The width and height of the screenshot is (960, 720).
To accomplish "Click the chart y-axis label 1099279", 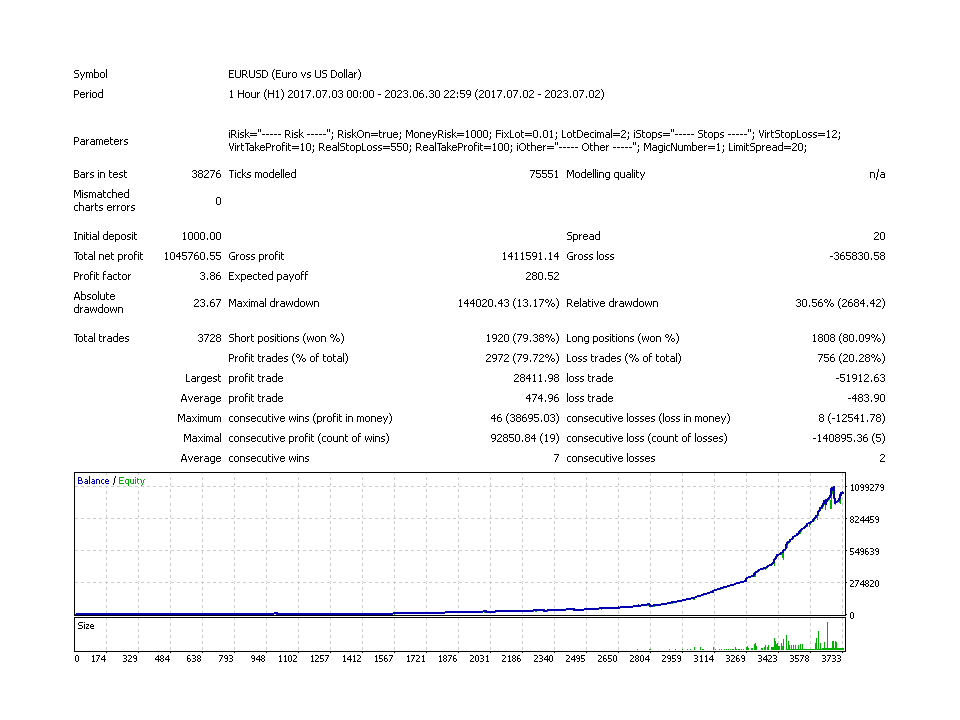I will pos(867,488).
